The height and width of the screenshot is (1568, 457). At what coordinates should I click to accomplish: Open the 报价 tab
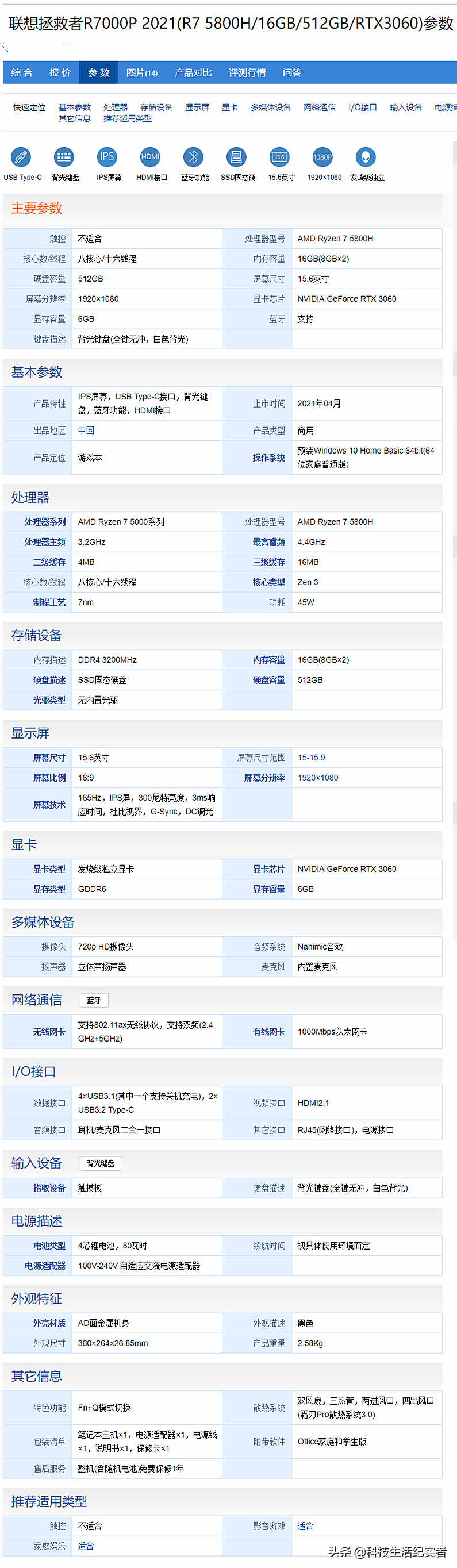[60, 72]
